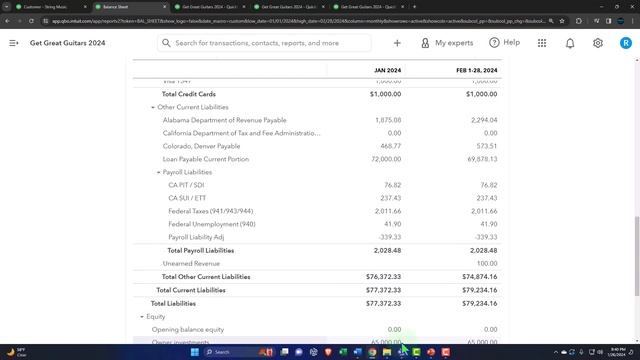The width and height of the screenshot is (640, 360).
Task: Click the CA SUI / ETT row label
Action: tap(187, 198)
